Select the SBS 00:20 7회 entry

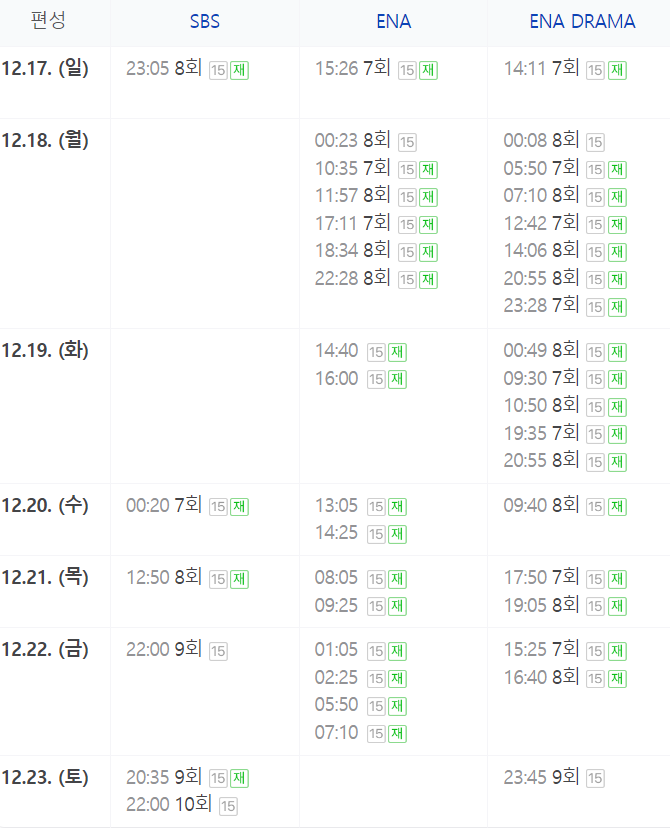(164, 505)
